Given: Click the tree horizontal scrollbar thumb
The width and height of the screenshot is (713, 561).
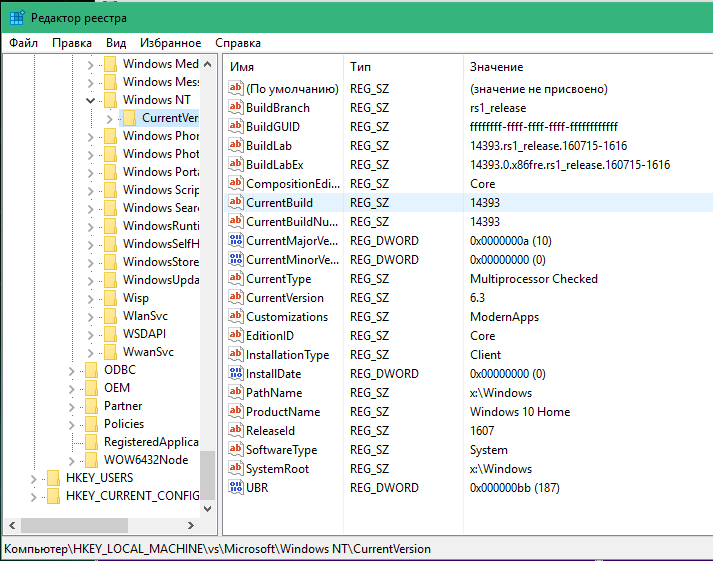Looking at the screenshot, I should [x=74, y=525].
